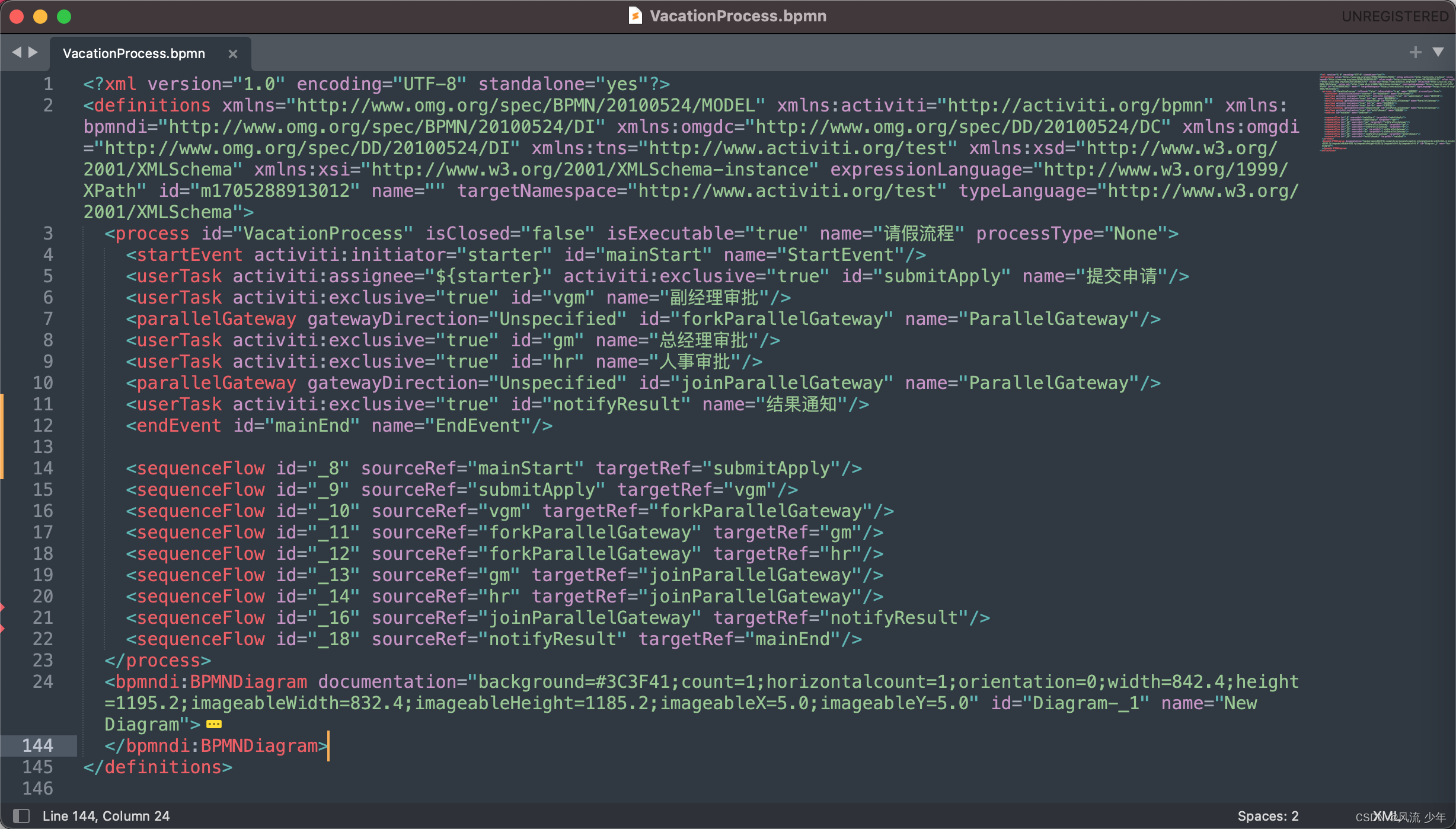Click the Line 144, Column 24 status text
Viewport: 1456px width, 829px height.
[x=106, y=816]
